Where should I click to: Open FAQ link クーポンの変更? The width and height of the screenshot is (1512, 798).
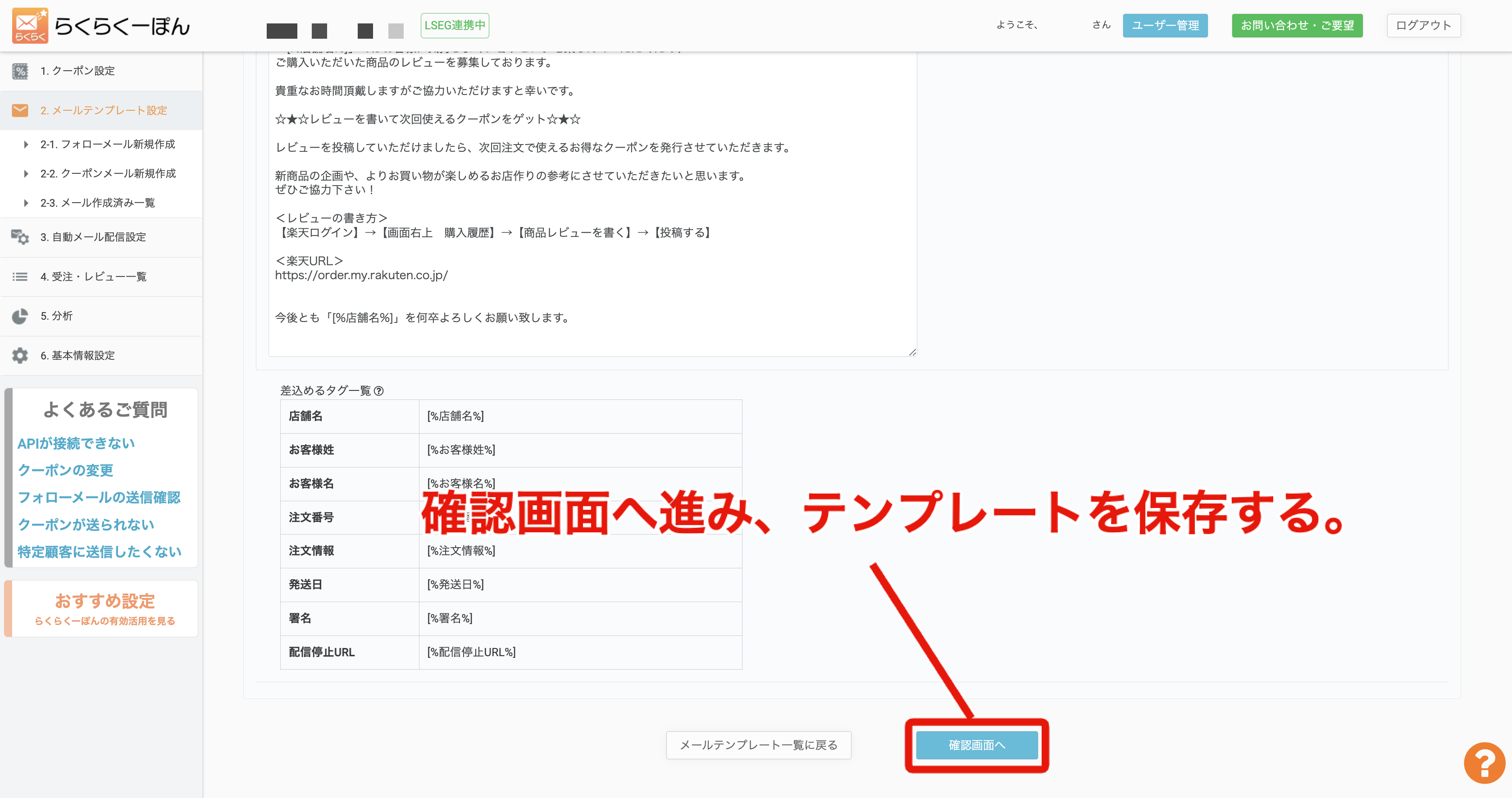tap(65, 471)
